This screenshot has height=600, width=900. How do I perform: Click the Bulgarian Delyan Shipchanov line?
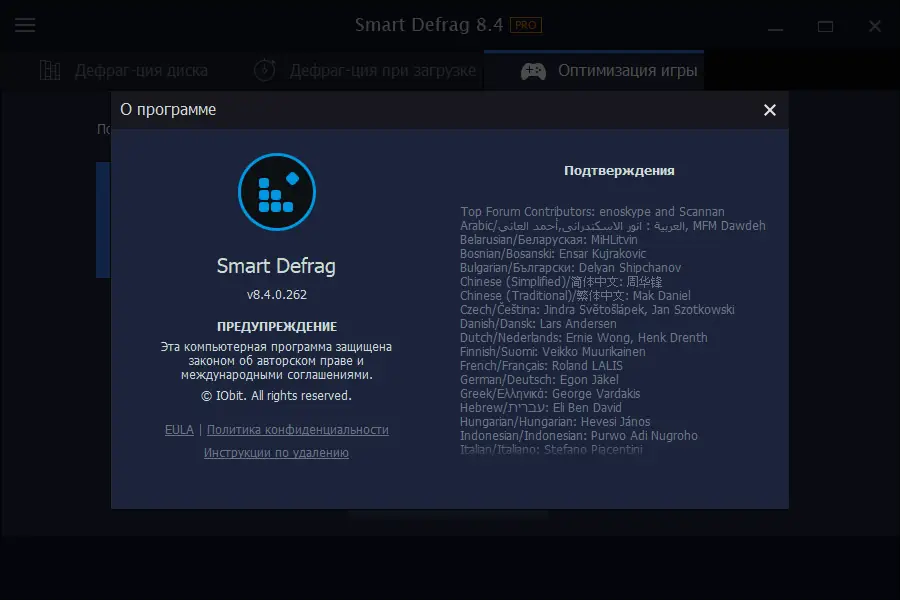coord(571,268)
